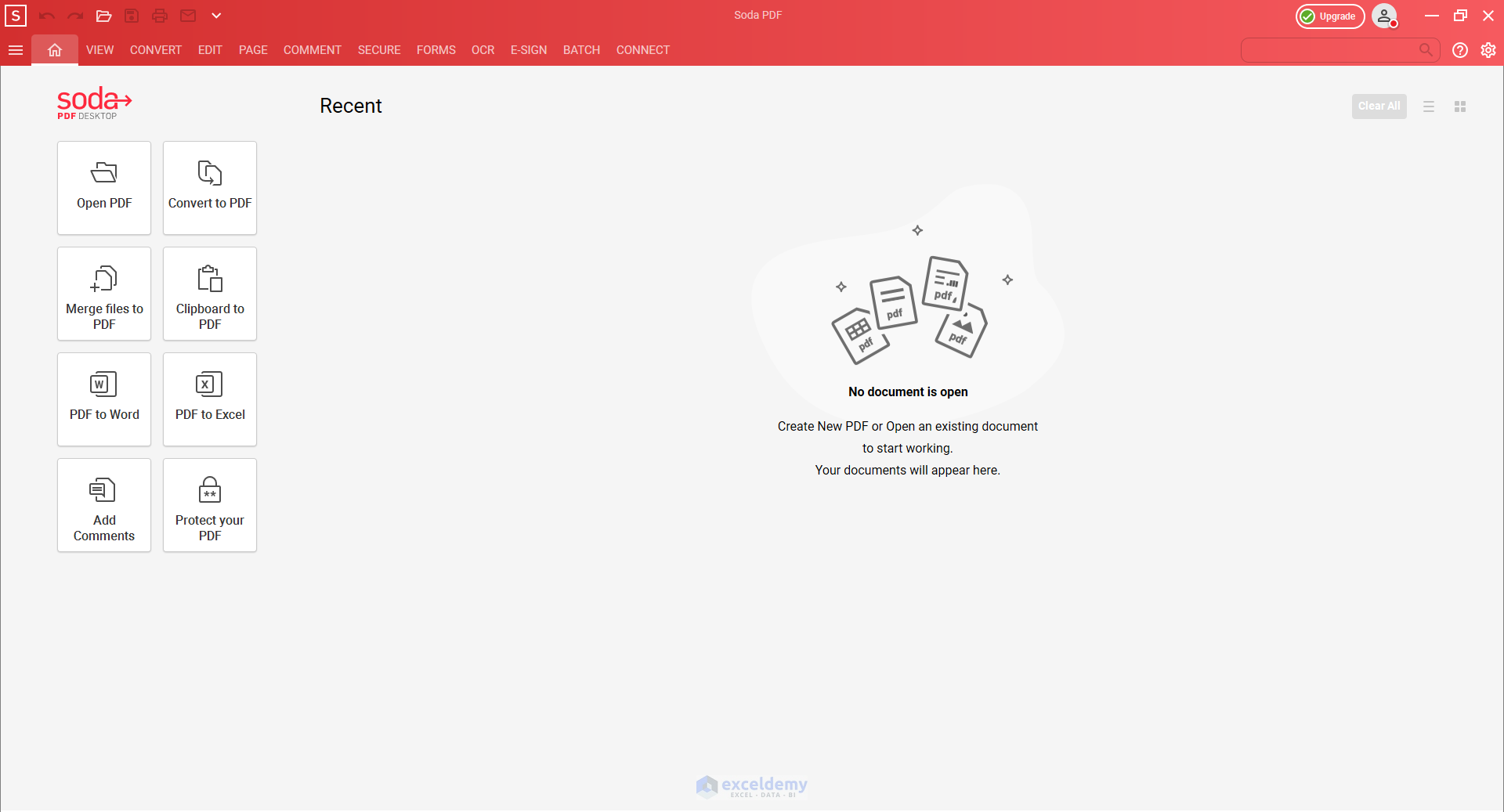1504x812 pixels.
Task: Click the 'Recent' heading
Action: click(351, 106)
